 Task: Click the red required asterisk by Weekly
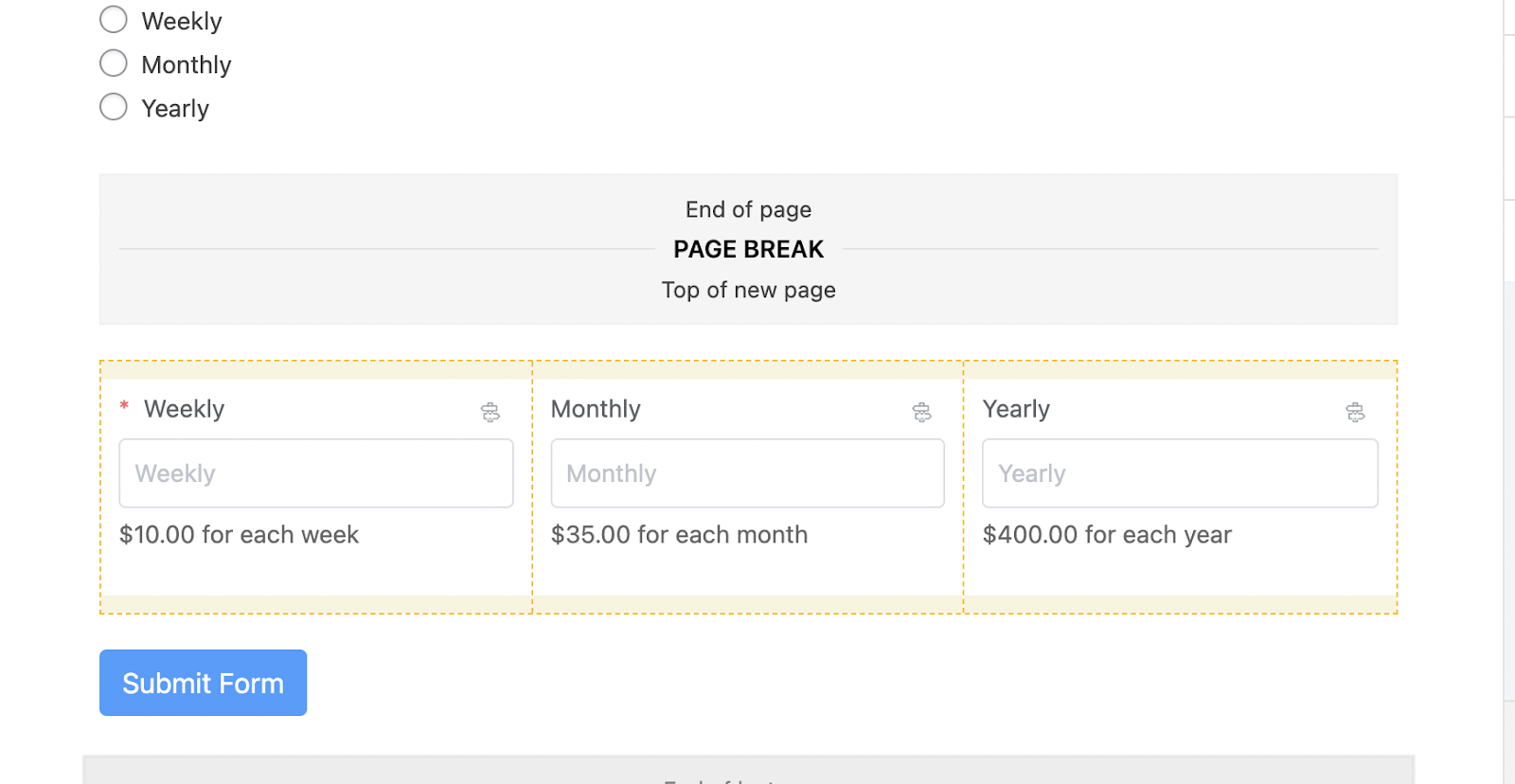pyautogui.click(x=124, y=406)
